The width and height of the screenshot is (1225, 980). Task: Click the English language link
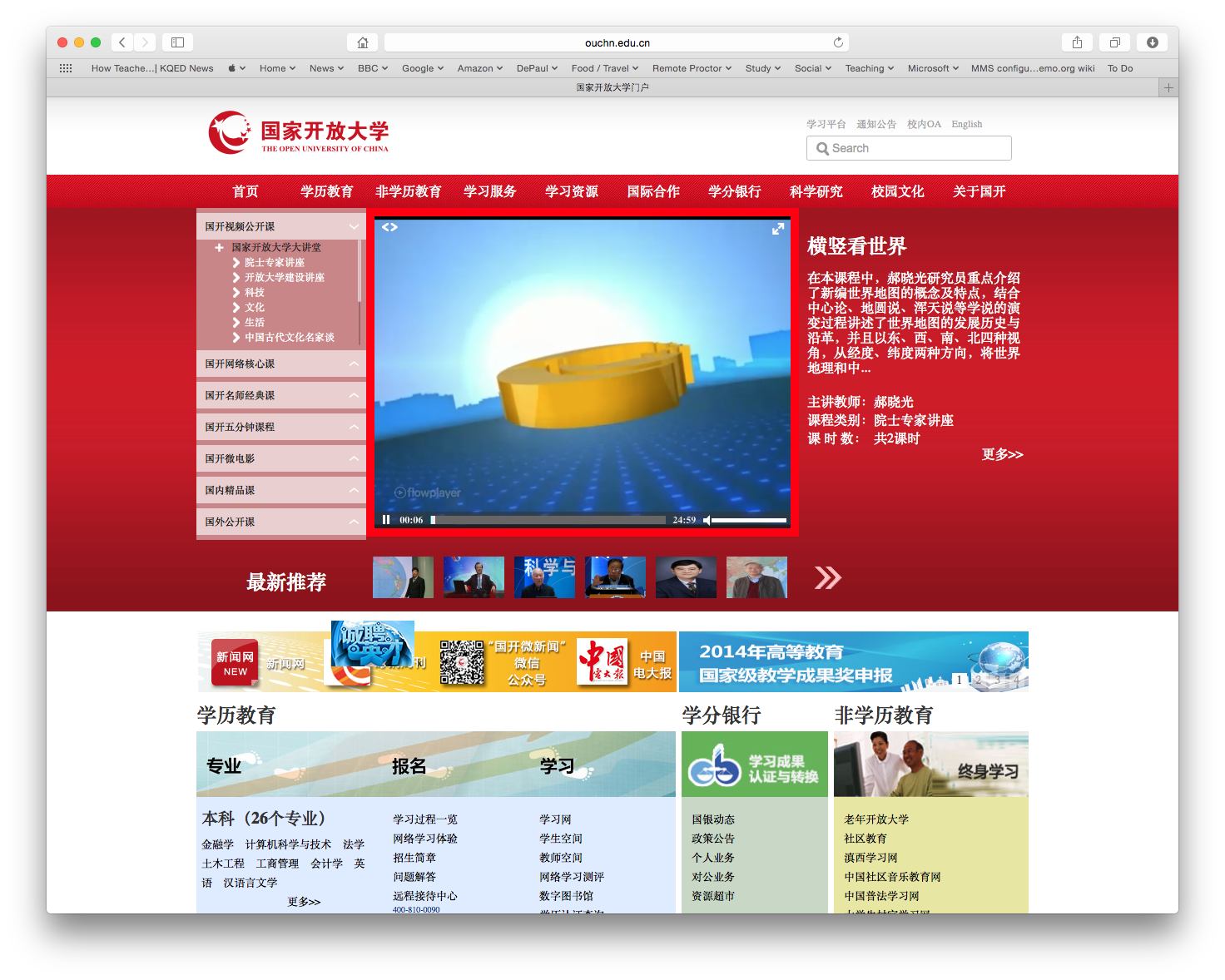(966, 124)
